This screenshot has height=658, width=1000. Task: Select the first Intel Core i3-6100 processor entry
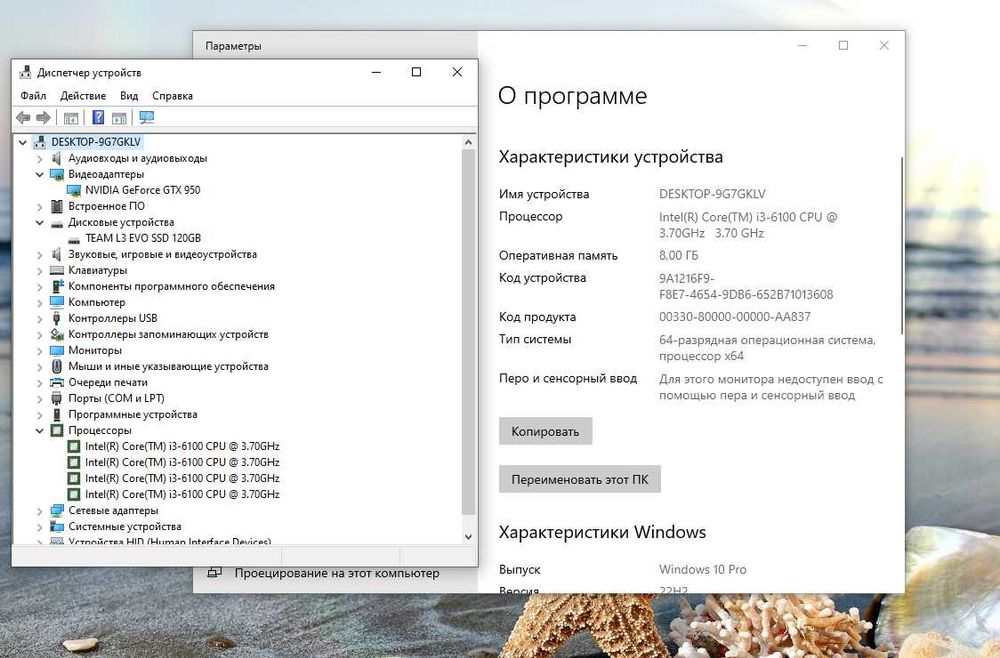182,446
